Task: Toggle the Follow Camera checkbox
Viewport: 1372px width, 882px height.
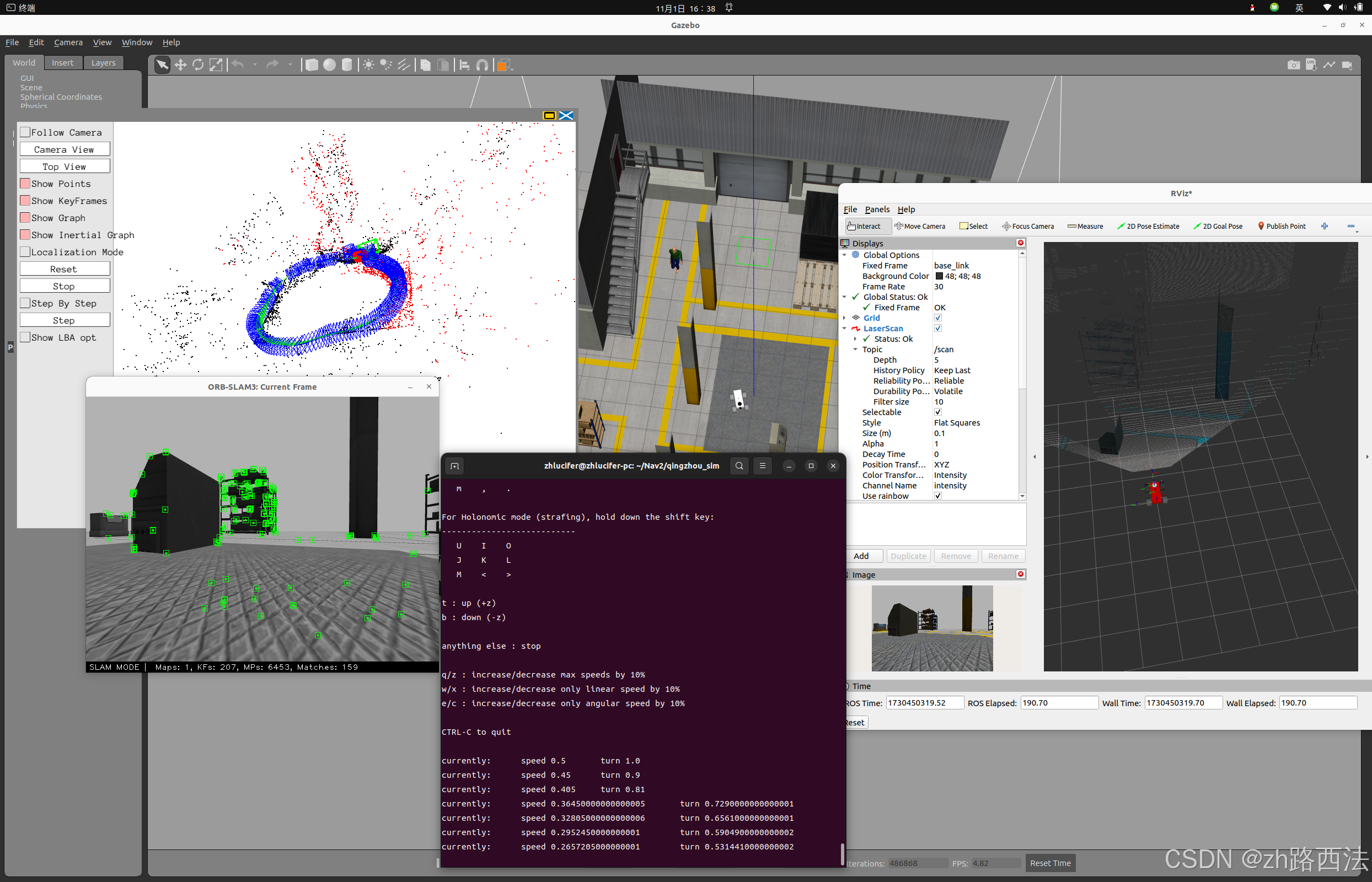Action: tap(25, 132)
